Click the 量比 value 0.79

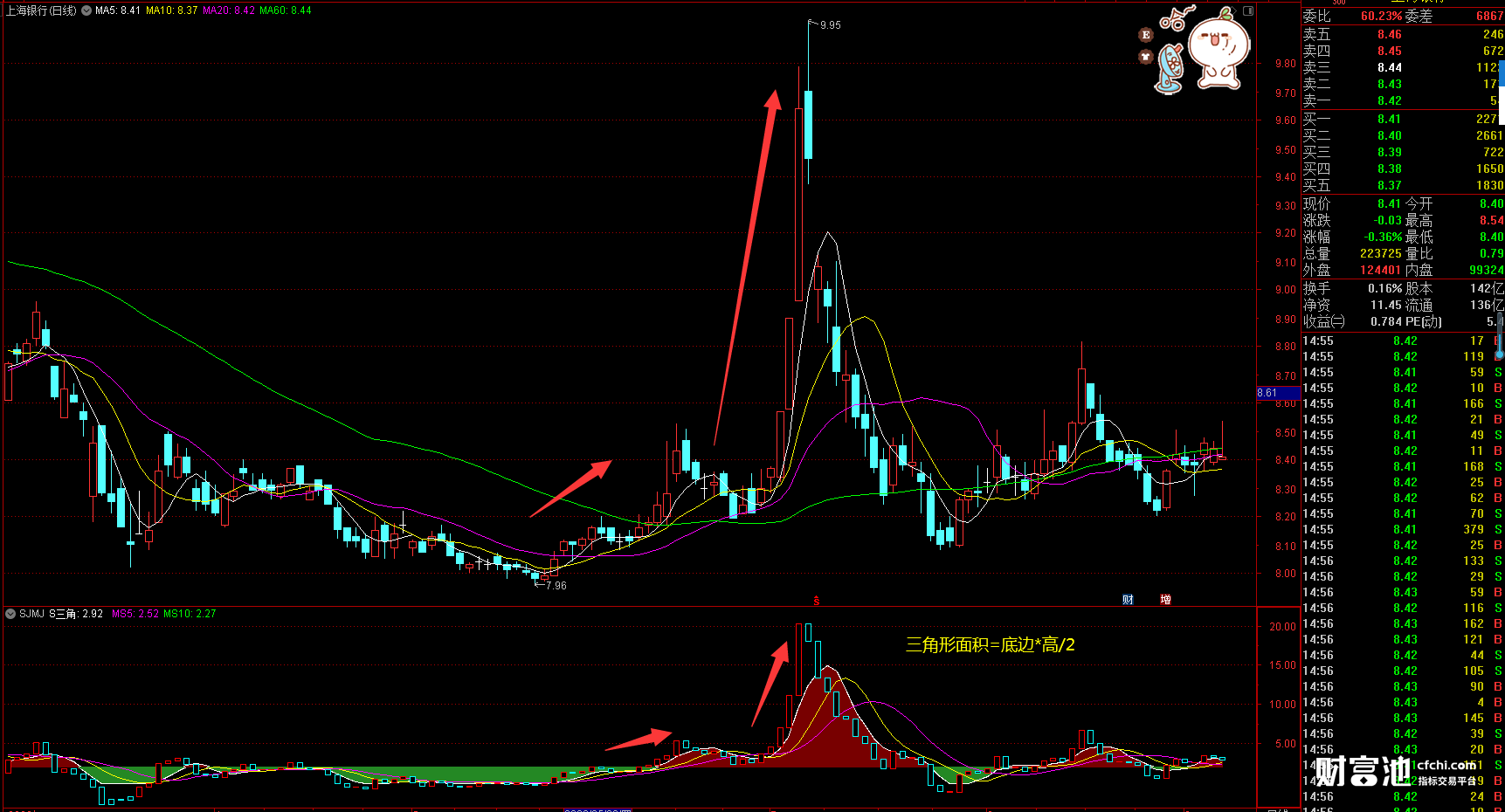coord(1491,254)
